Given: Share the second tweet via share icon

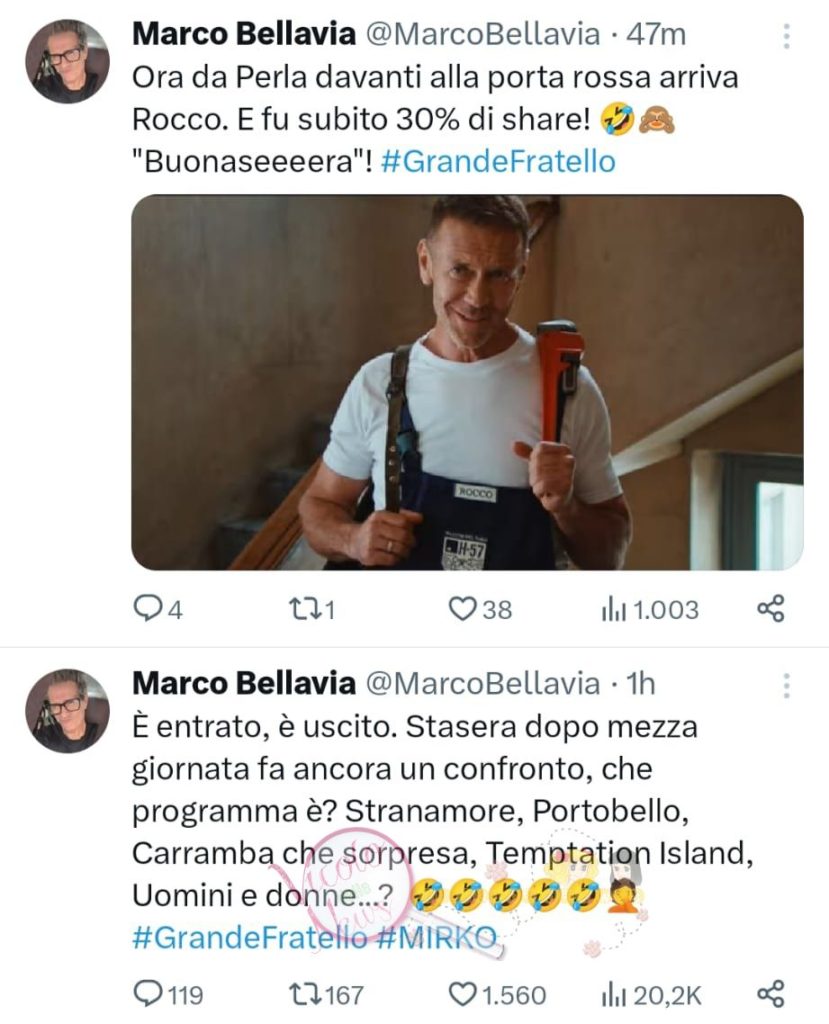Looking at the screenshot, I should point(770,994).
